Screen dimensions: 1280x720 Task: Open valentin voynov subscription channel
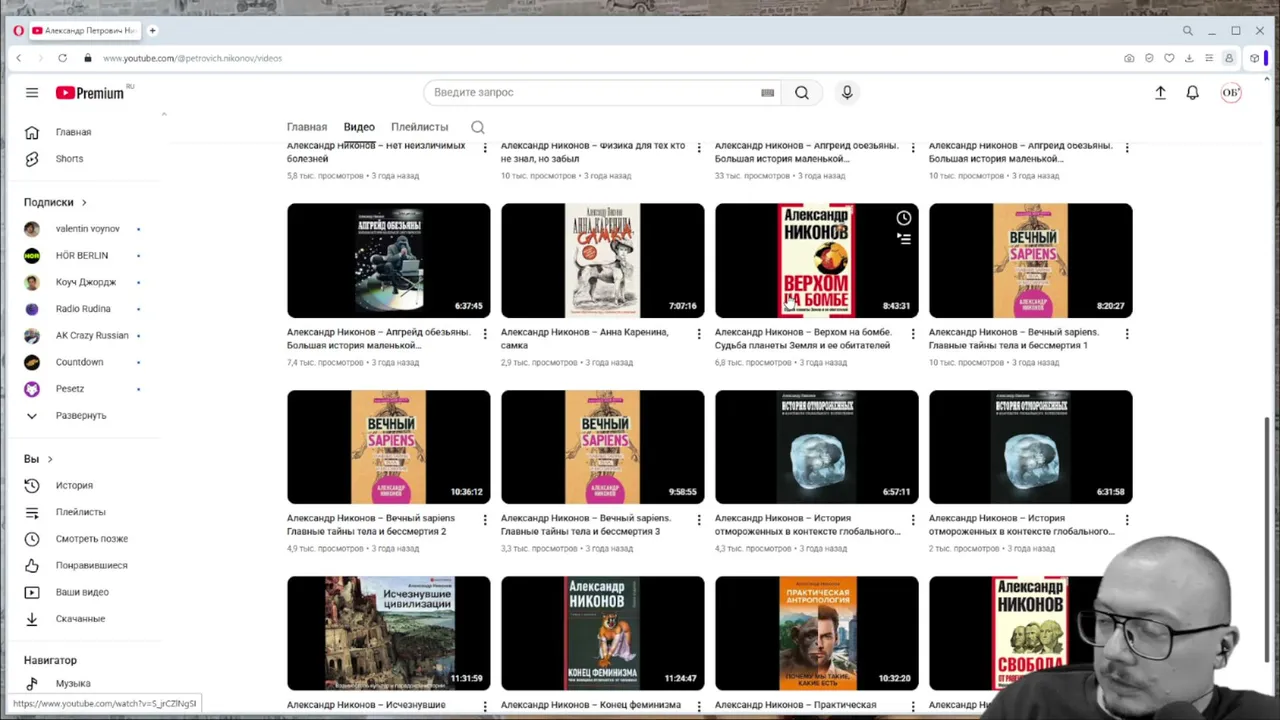(x=87, y=229)
